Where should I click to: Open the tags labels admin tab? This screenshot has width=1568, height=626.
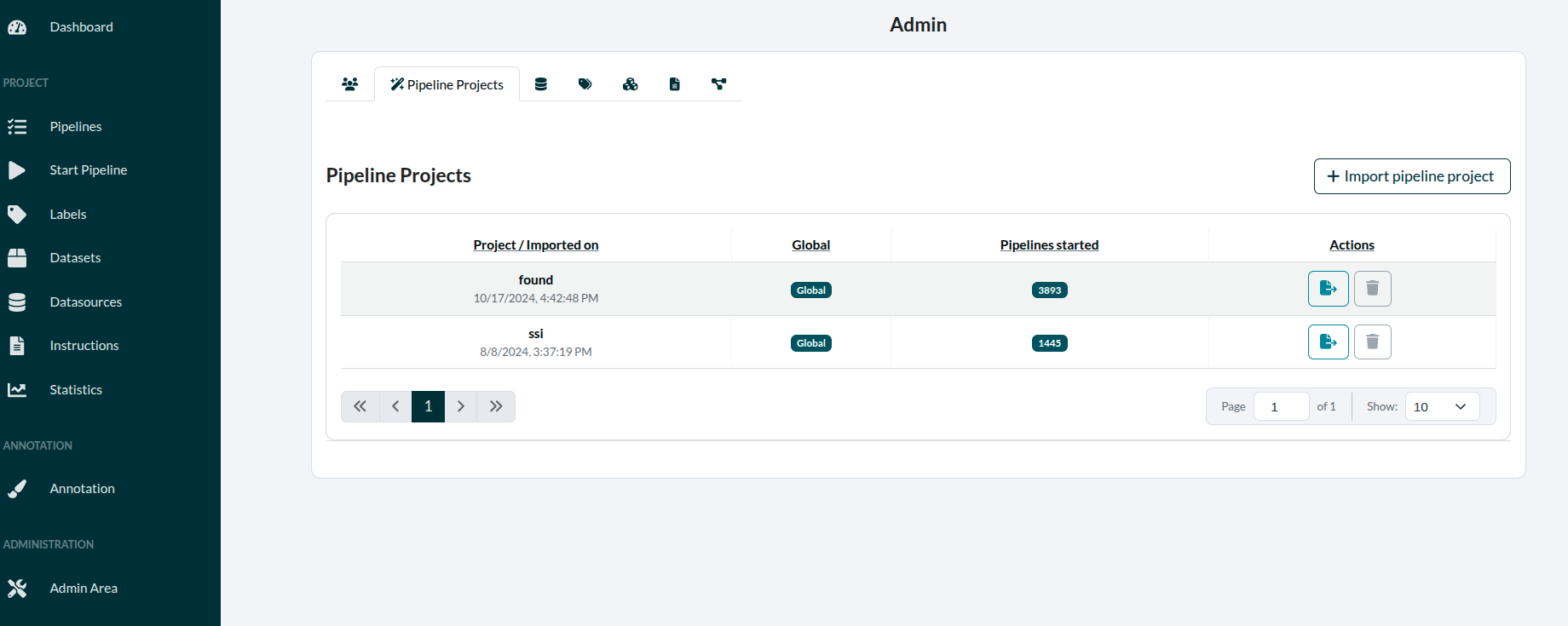[x=585, y=84]
